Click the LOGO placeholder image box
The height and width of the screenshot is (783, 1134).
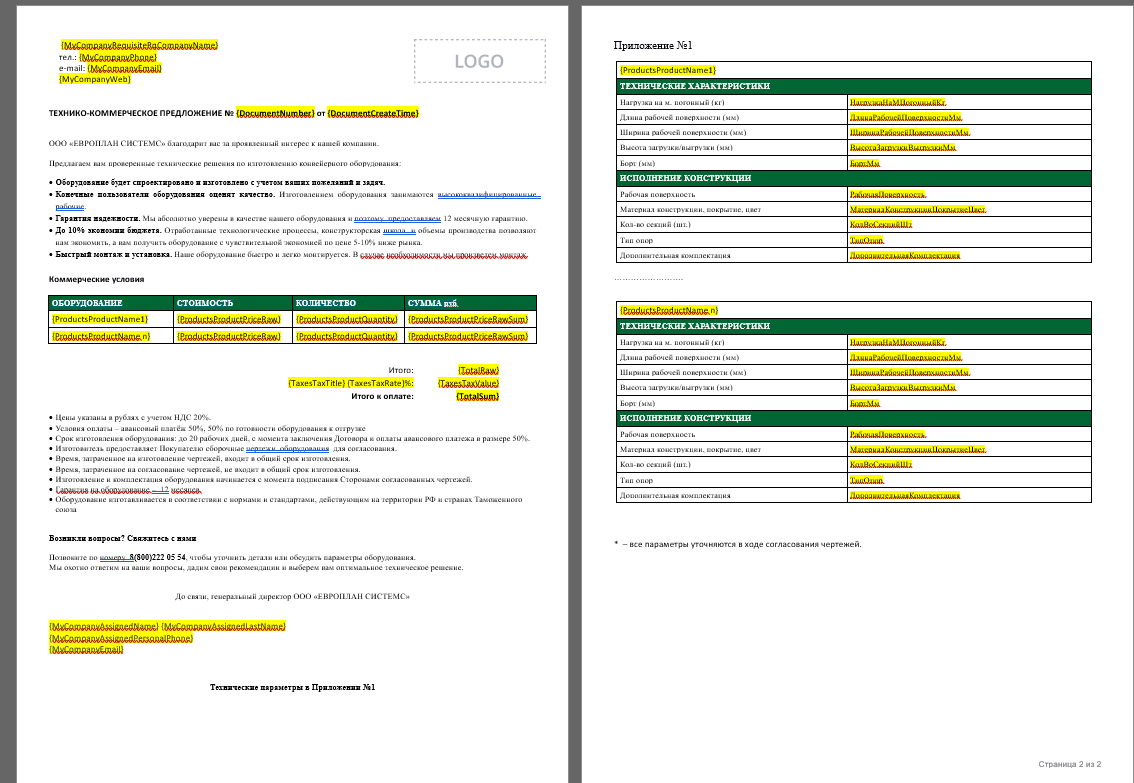click(480, 61)
